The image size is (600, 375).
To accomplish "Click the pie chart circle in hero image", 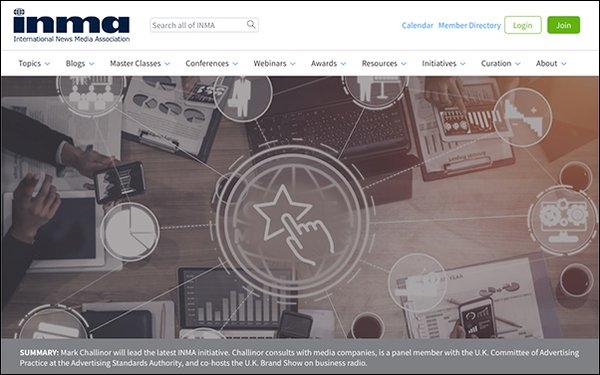I will (130, 232).
